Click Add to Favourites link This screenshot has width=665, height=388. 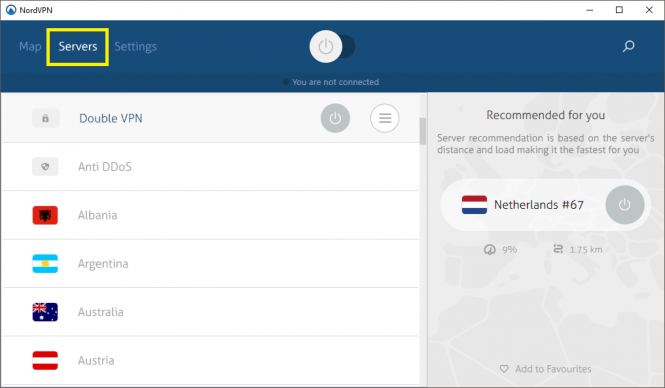point(553,369)
